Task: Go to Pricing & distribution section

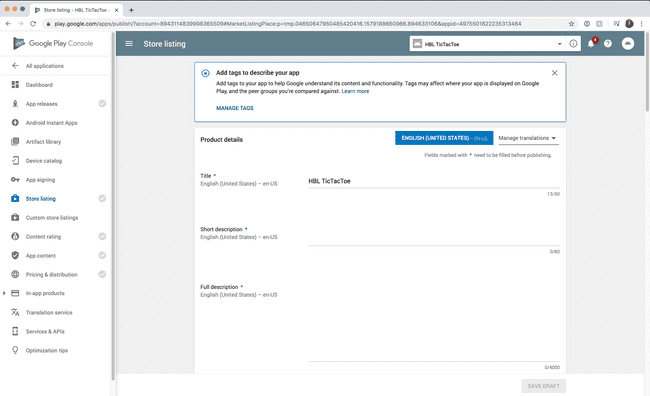Action: click(51, 275)
